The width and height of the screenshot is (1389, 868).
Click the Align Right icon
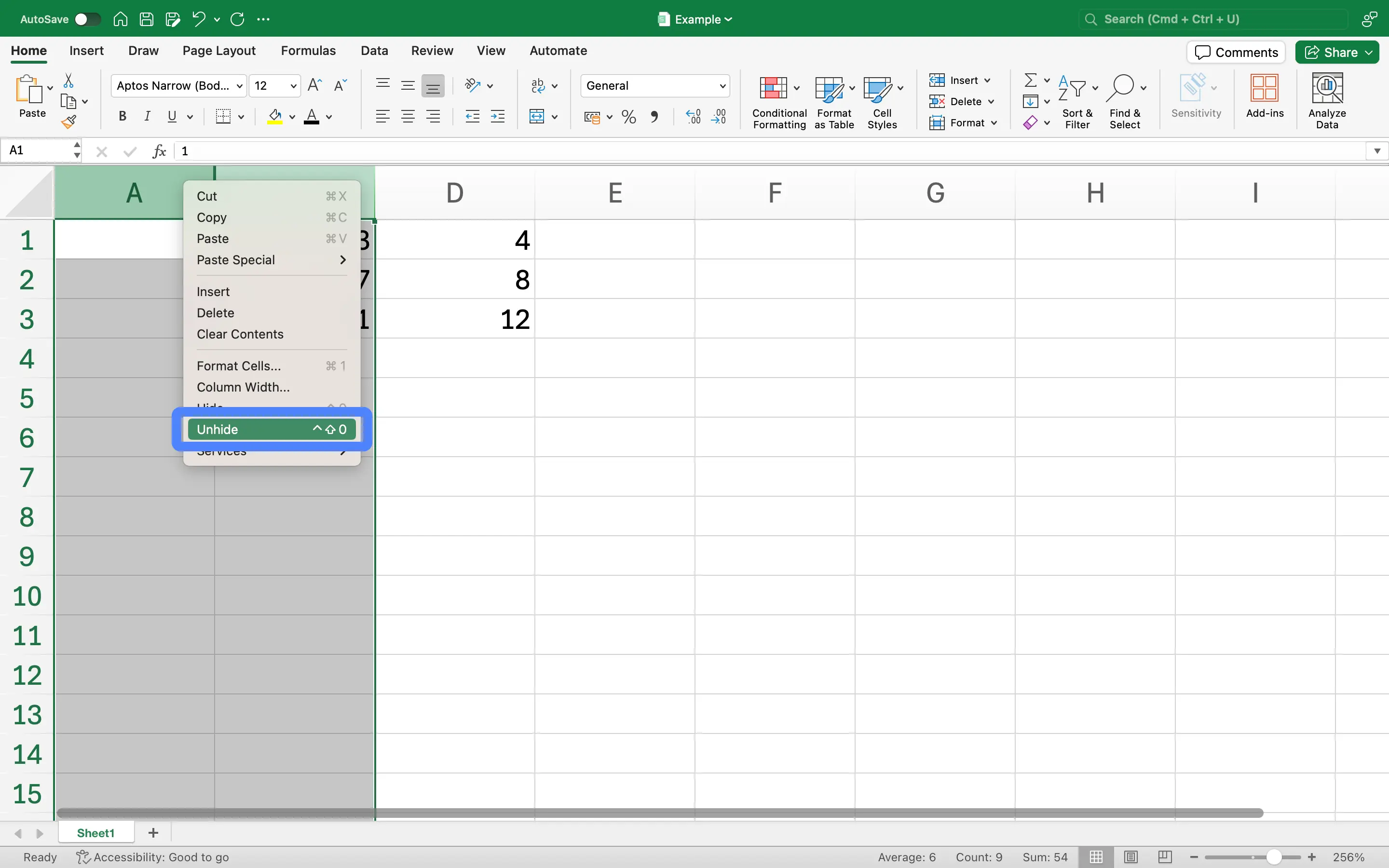tap(433, 117)
